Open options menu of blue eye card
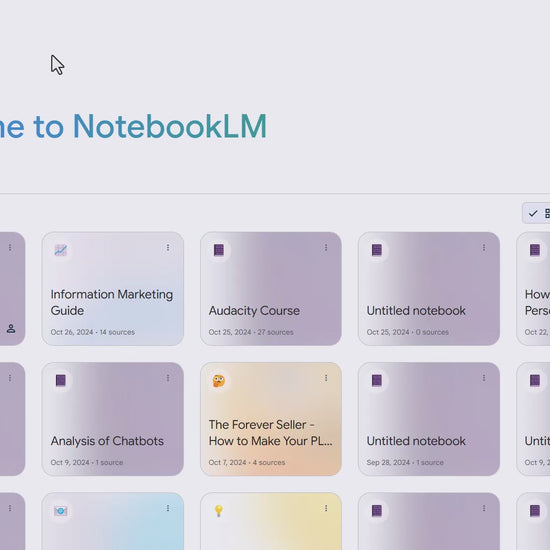The height and width of the screenshot is (550, 550). tap(168, 508)
